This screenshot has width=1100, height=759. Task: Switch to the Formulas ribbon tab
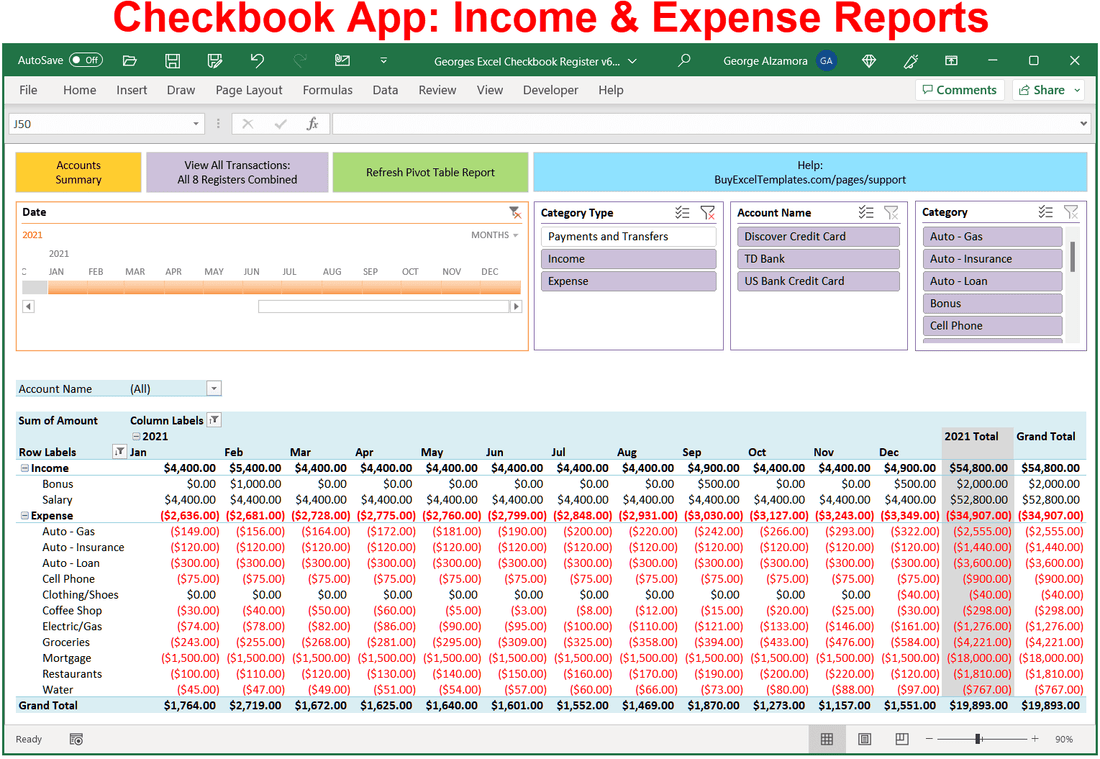[327, 90]
